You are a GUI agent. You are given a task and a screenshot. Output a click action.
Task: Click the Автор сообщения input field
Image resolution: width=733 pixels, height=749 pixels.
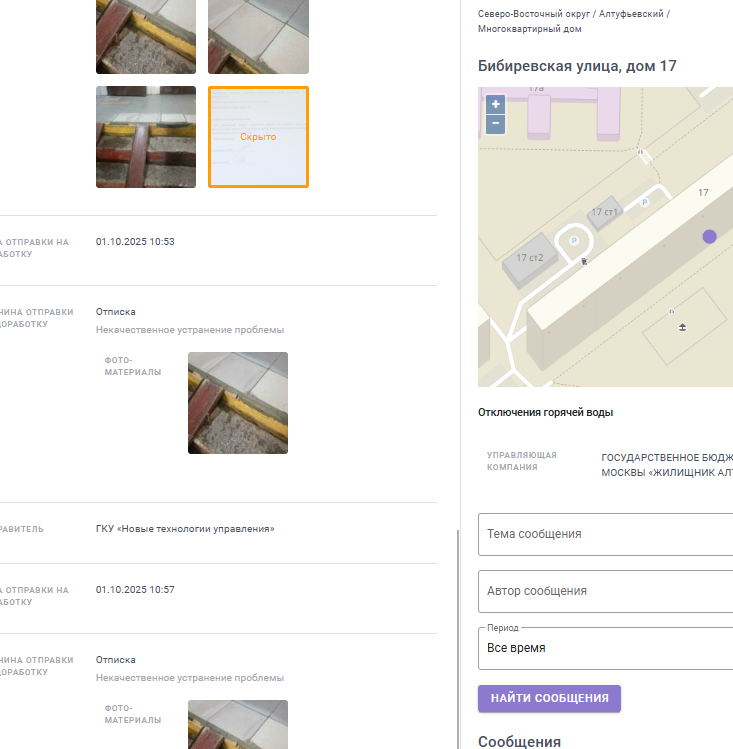[606, 591]
